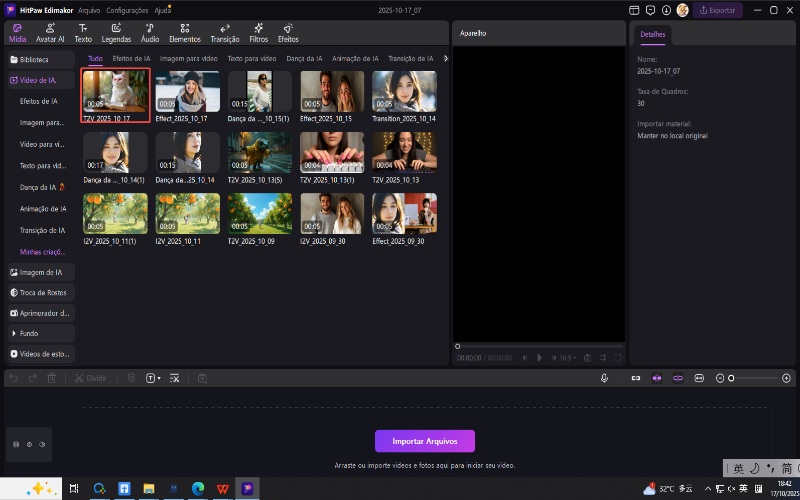Click the Exportar button
The image size is (800, 500).
click(718, 10)
